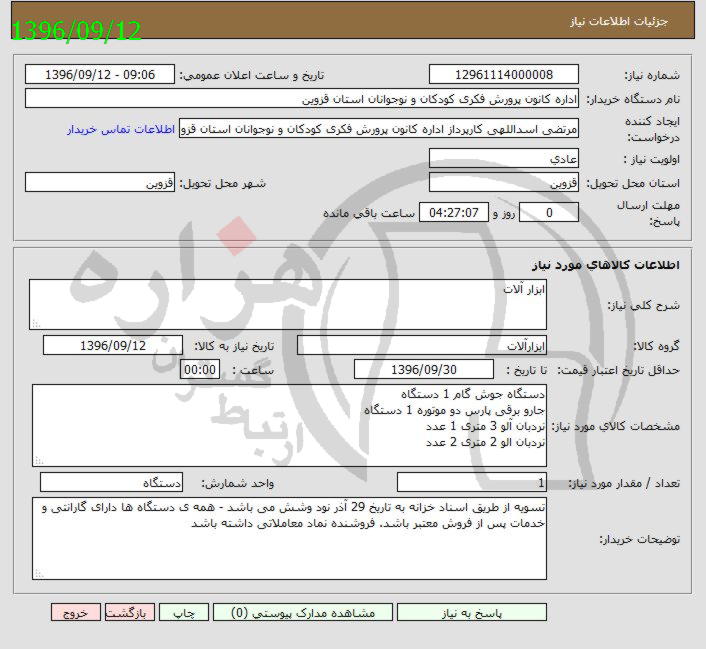
Task: Click the ساعت field showing 00:00
Action: pyautogui.click(x=200, y=369)
